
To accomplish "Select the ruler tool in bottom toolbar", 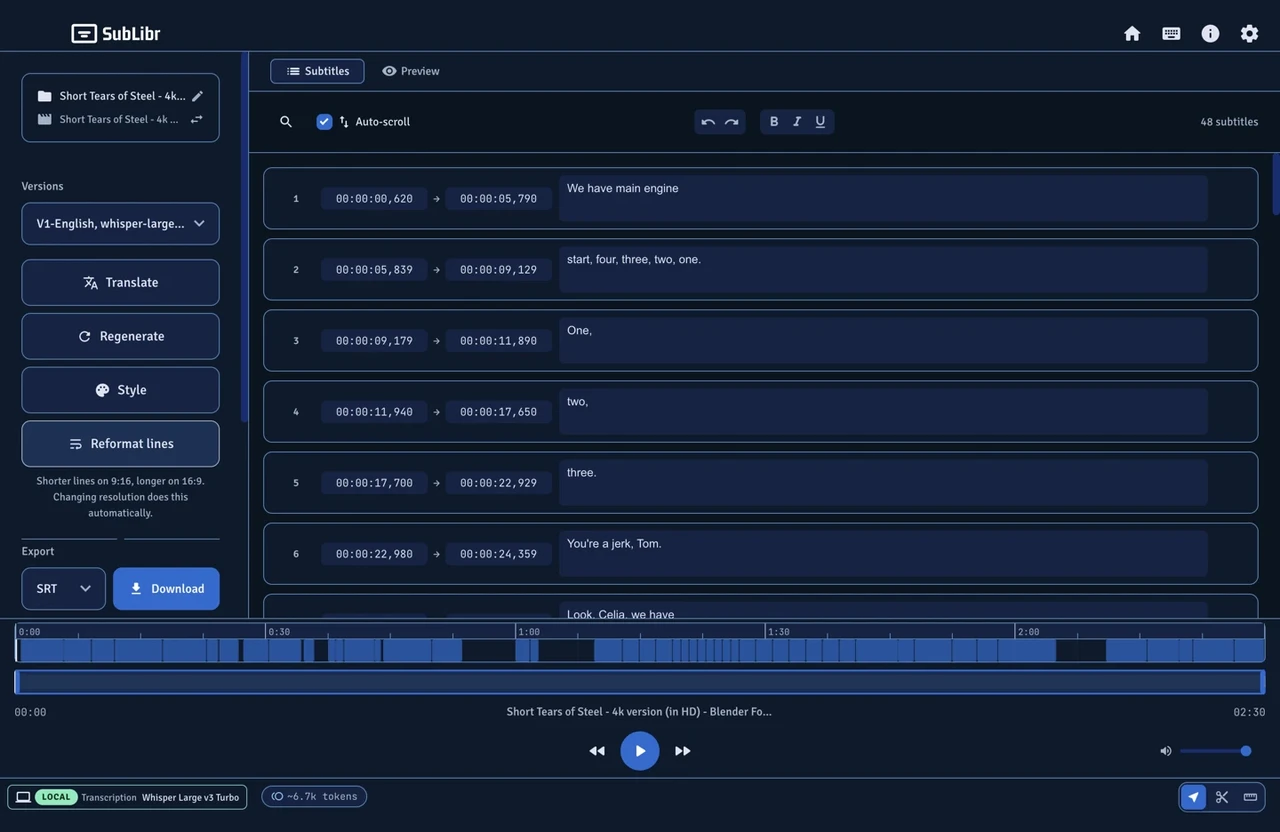I will point(1250,797).
